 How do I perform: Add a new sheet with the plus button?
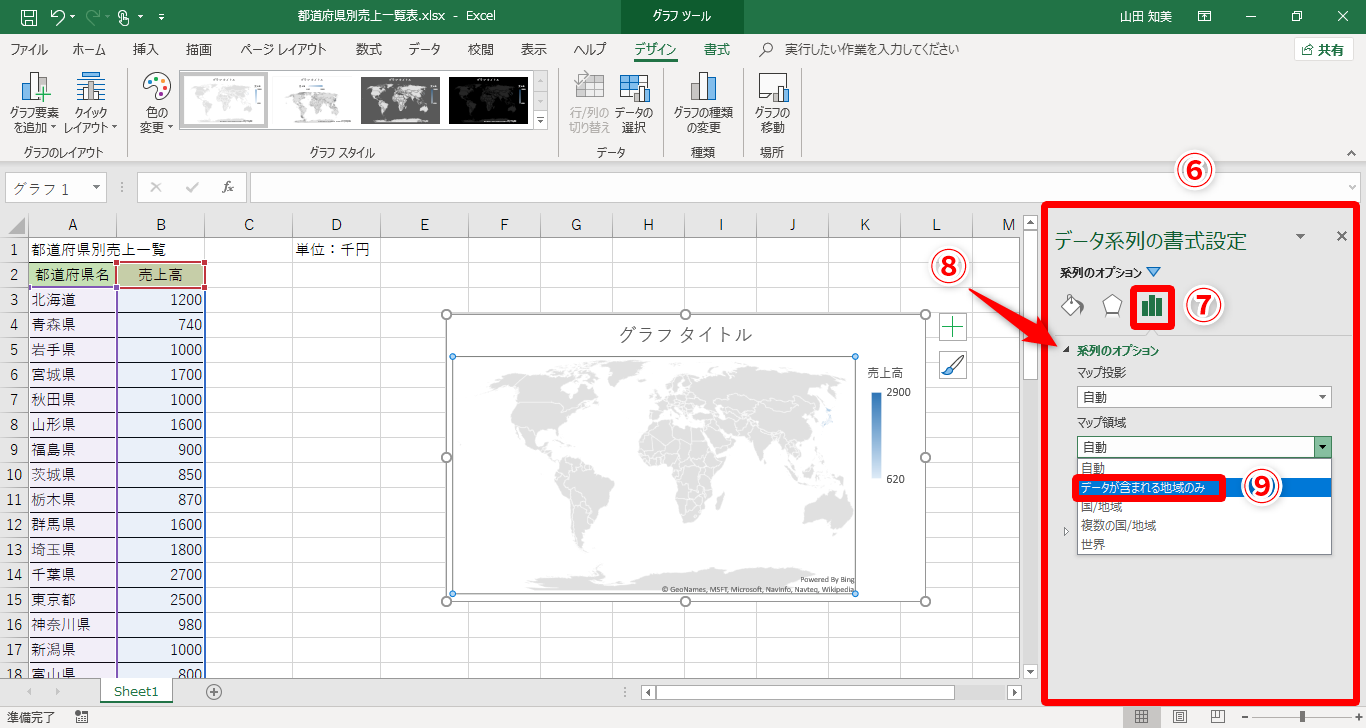pos(213,691)
